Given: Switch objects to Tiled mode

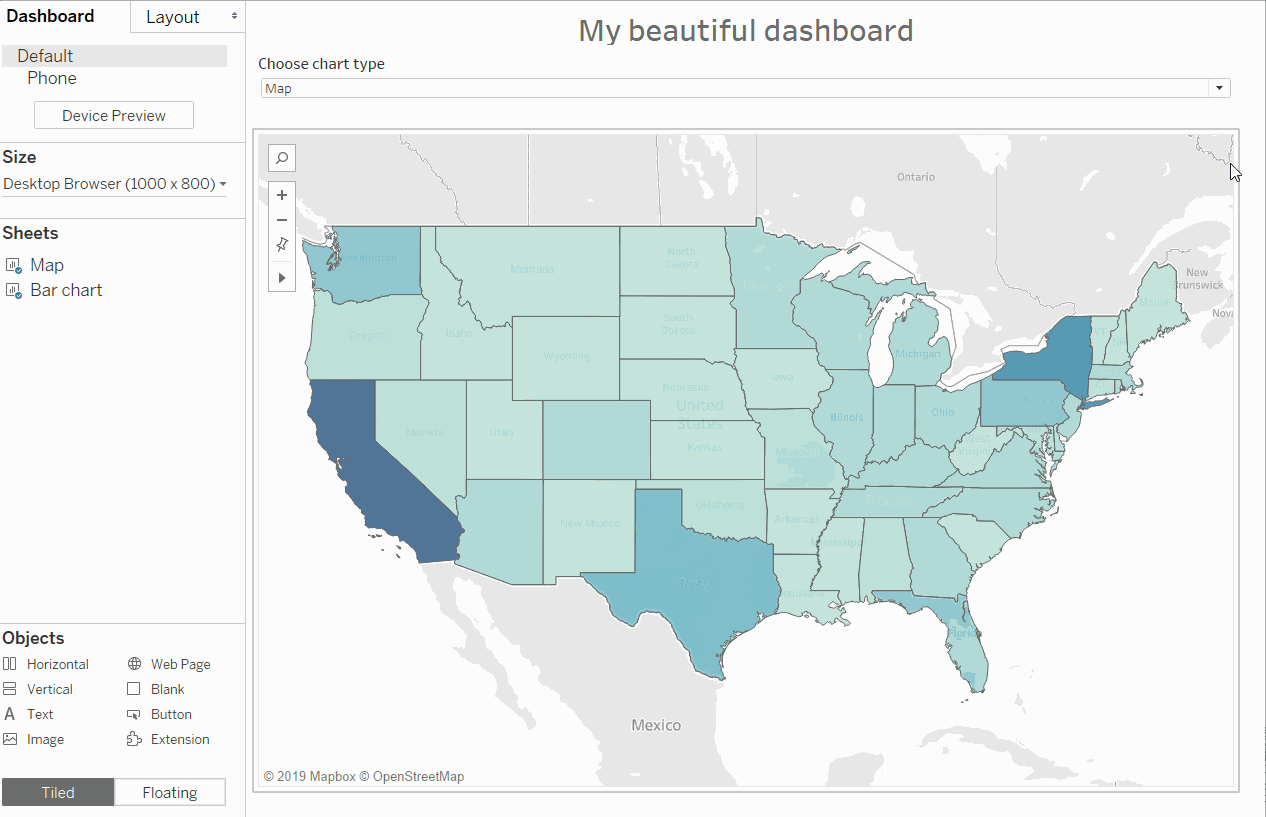Looking at the screenshot, I should click(58, 792).
